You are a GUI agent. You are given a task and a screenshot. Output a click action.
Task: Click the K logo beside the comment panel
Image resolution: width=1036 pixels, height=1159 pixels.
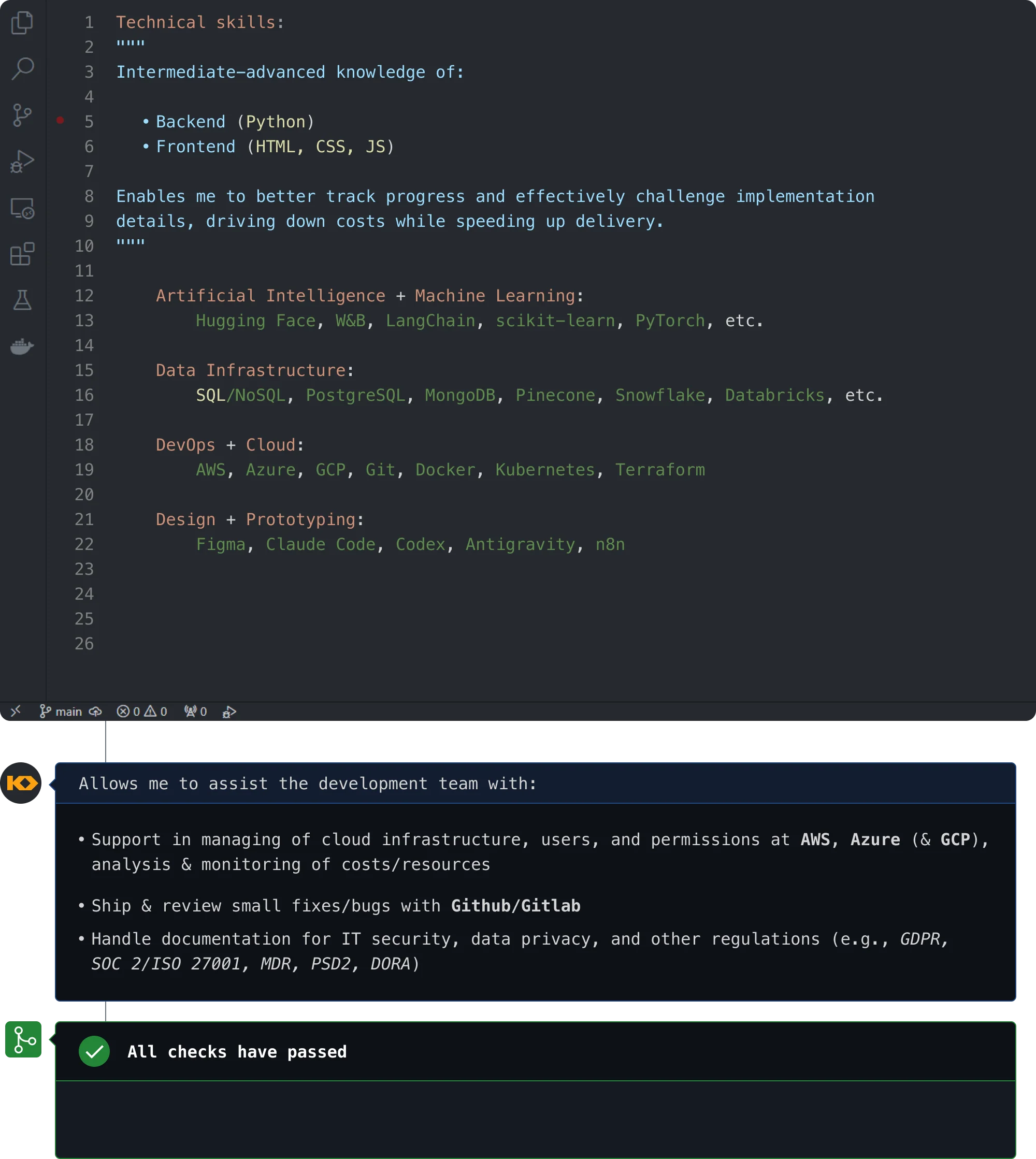(21, 784)
